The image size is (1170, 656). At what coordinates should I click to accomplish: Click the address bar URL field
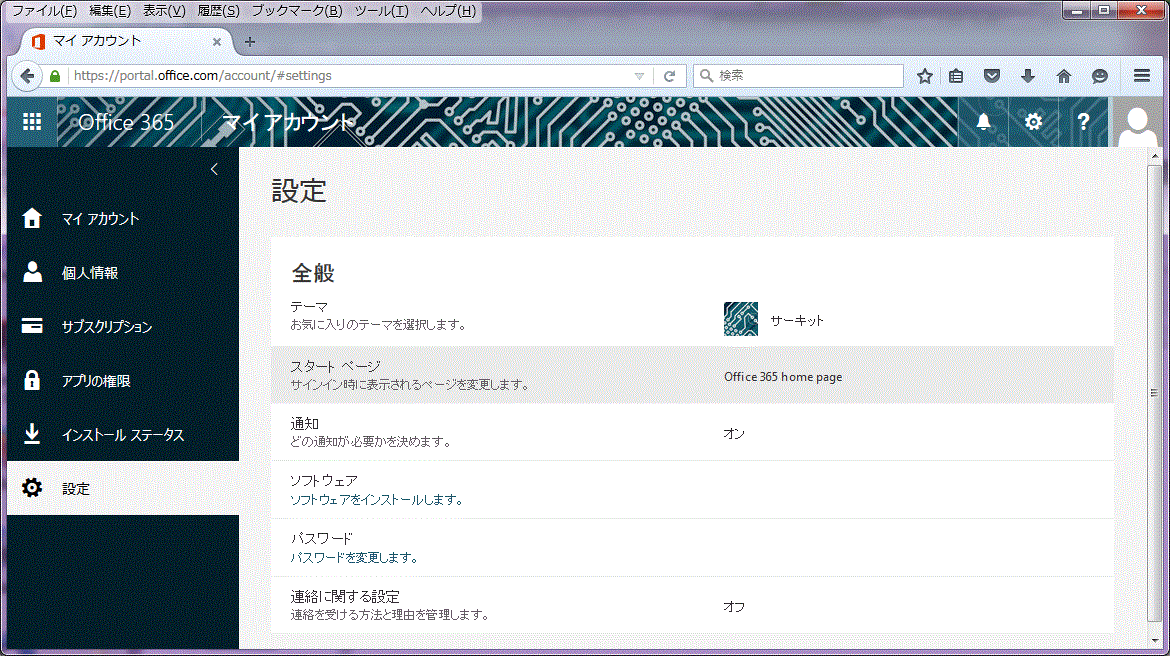pos(351,75)
